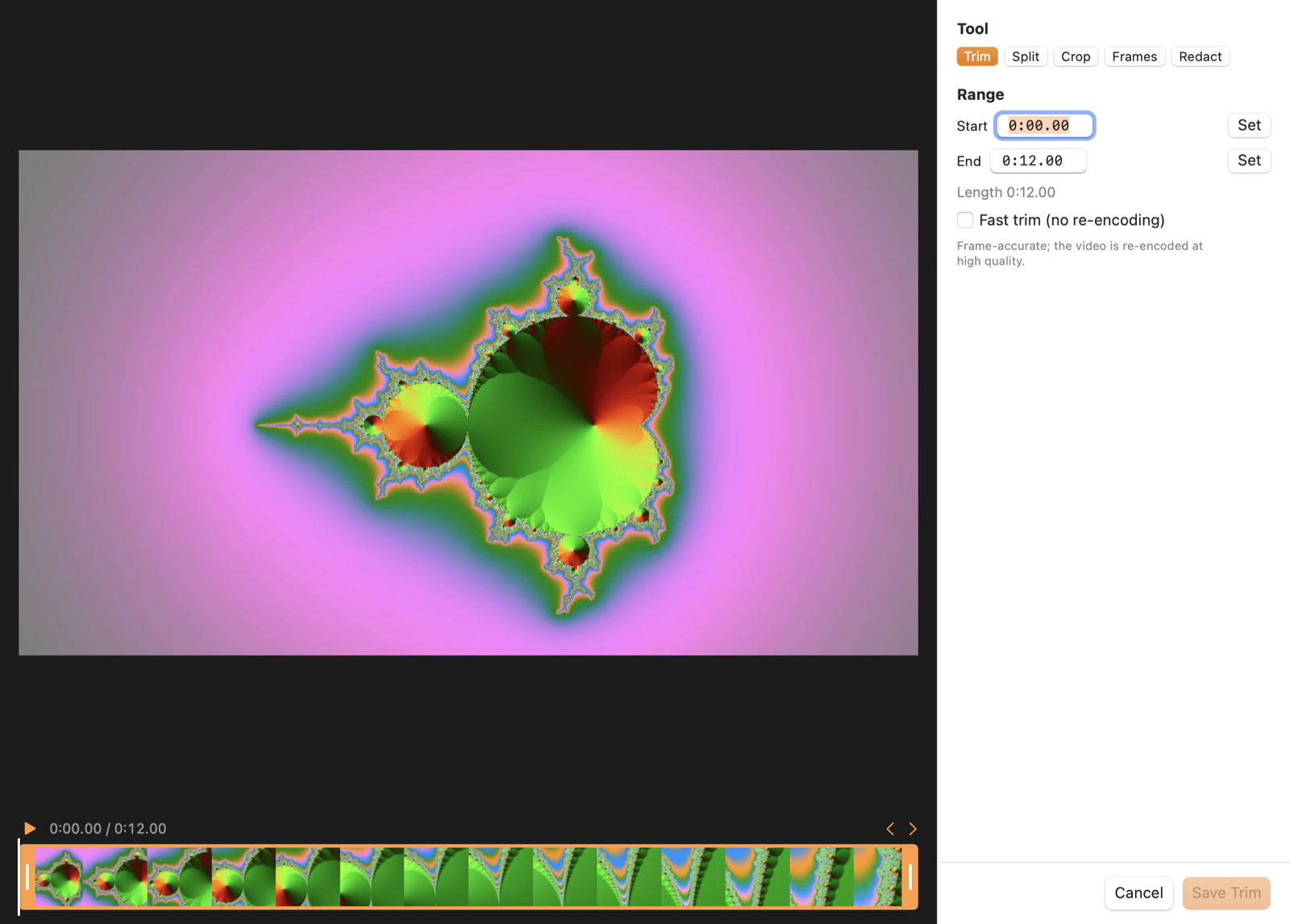Viewport: 1290px width, 924px height.
Task: Click the fractal video preview
Action: click(468, 402)
